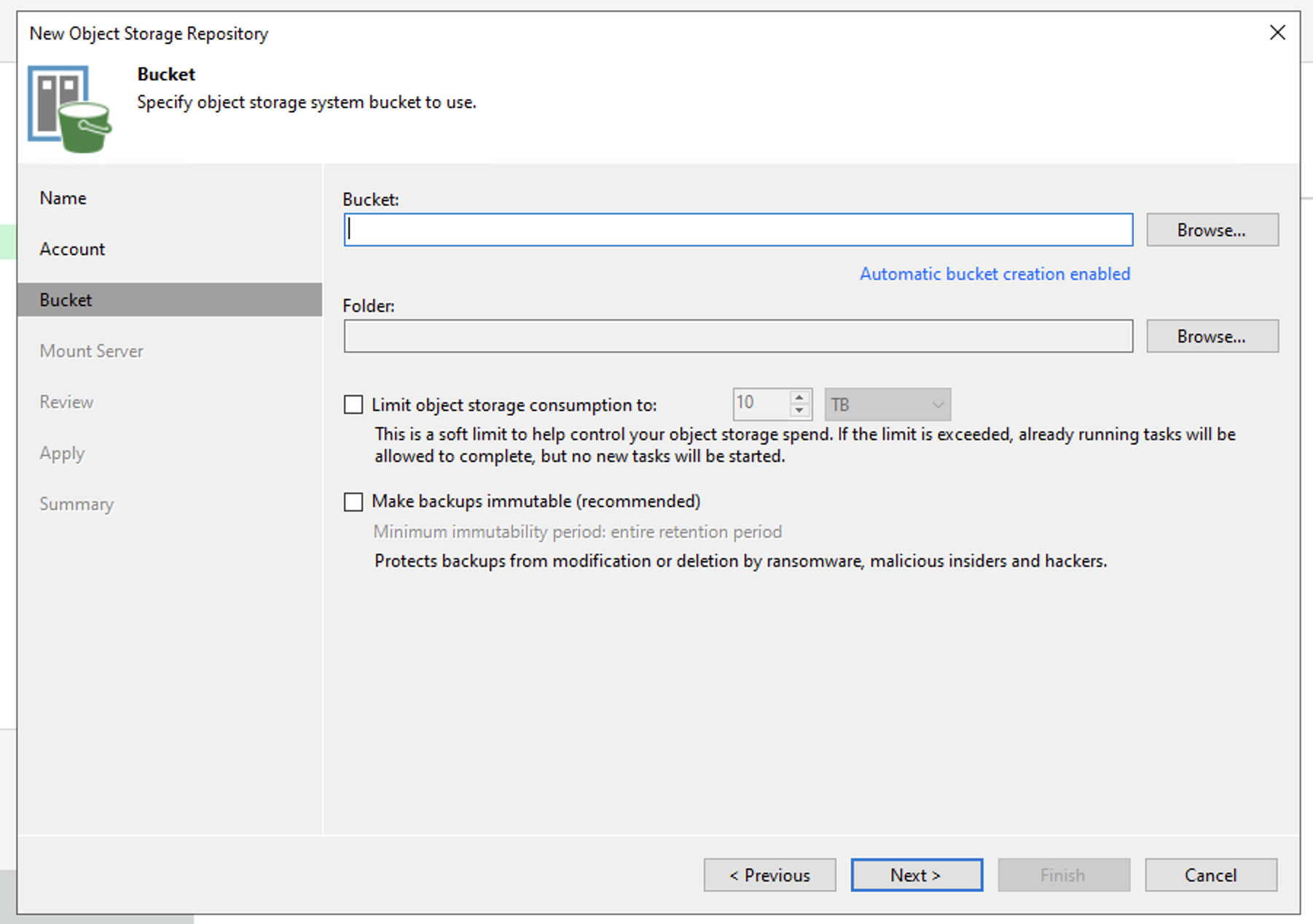1313x924 pixels.
Task: Close the New Object Storage Repository dialog
Action: click(x=1277, y=33)
